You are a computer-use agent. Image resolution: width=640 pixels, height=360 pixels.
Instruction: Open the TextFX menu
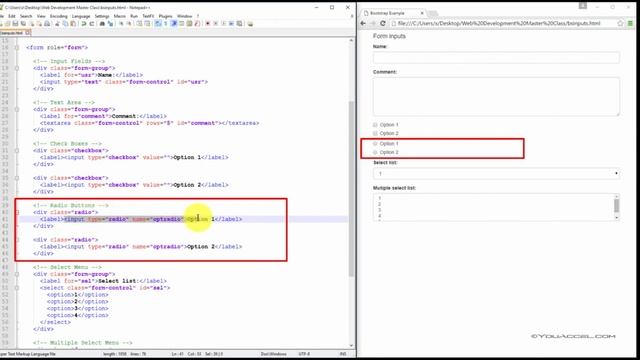tap(148, 16)
